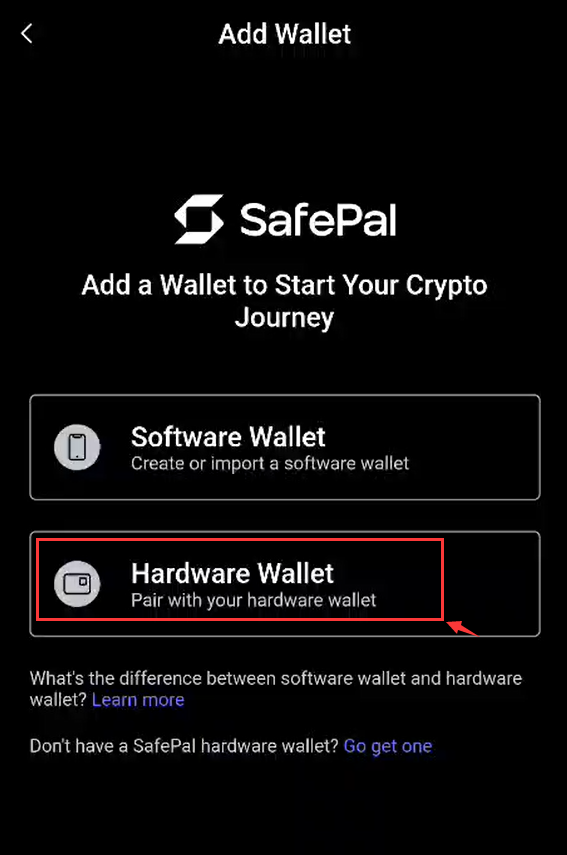
Task: Click the SafePal wordmark text
Action: 318,220
